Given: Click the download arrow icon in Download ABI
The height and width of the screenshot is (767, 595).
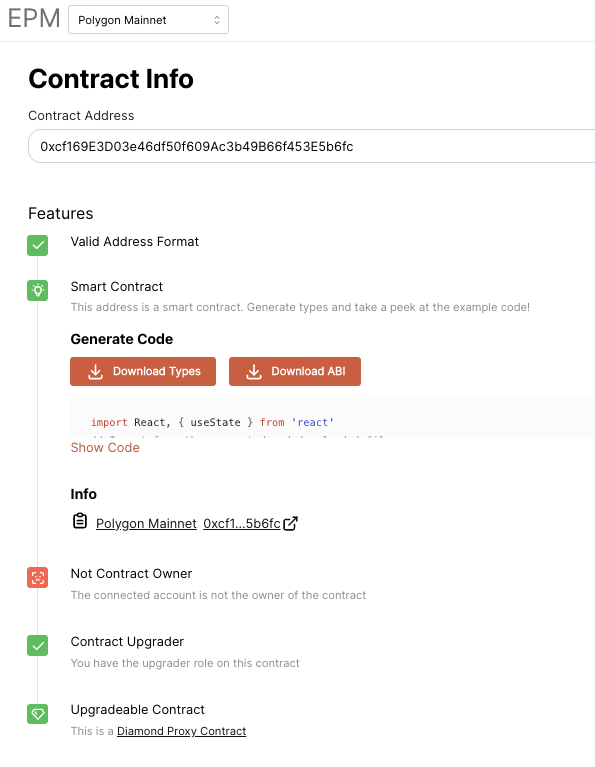Looking at the screenshot, I should pos(254,372).
